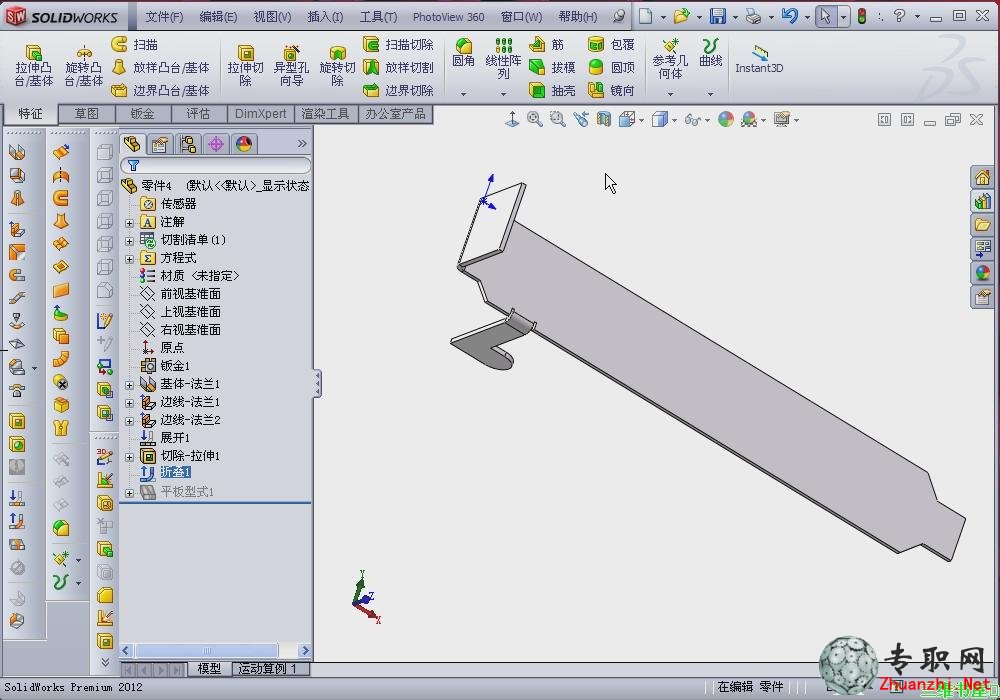The height and width of the screenshot is (700, 1000).
Task: Open the Apply Scene icon
Action: tap(749, 119)
